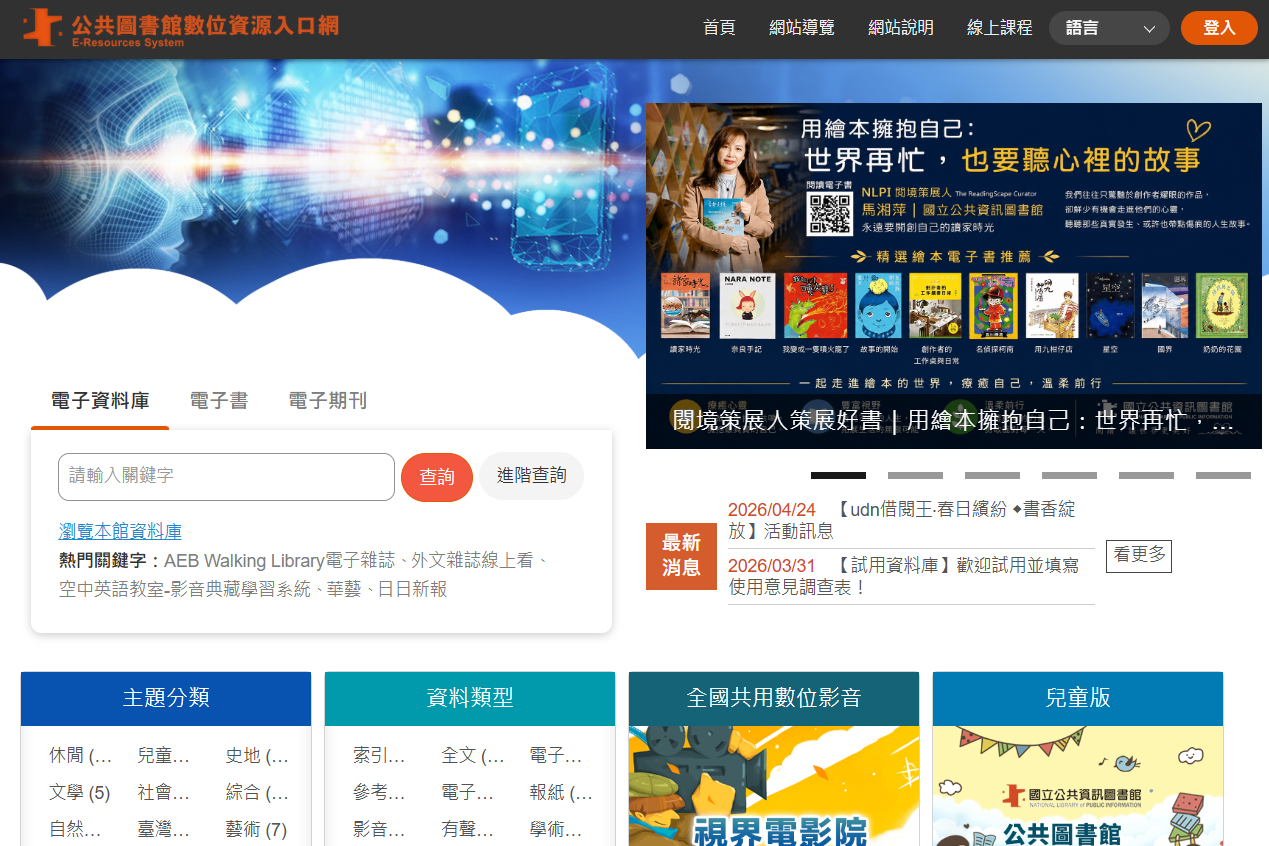This screenshot has width=1269, height=846.
Task: Open the banner caption 閱境策展人策展好書
Action: 953,421
